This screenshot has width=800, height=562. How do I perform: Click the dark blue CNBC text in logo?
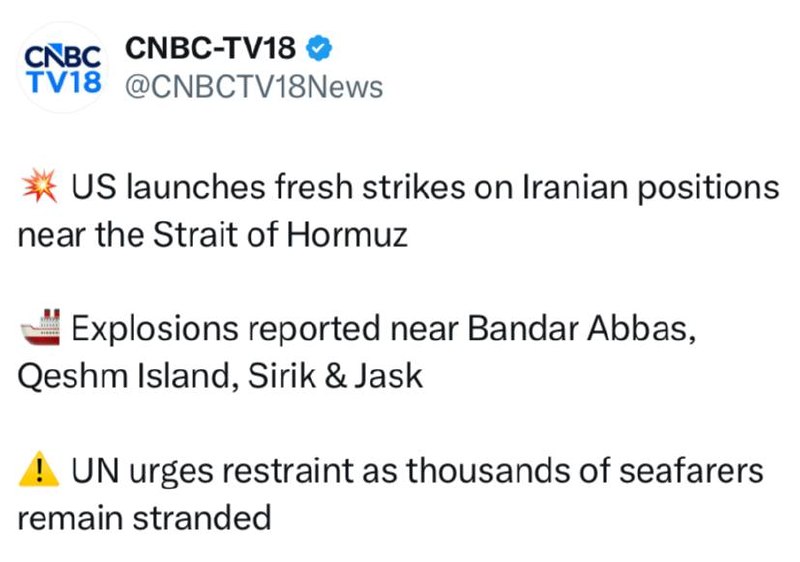click(63, 56)
